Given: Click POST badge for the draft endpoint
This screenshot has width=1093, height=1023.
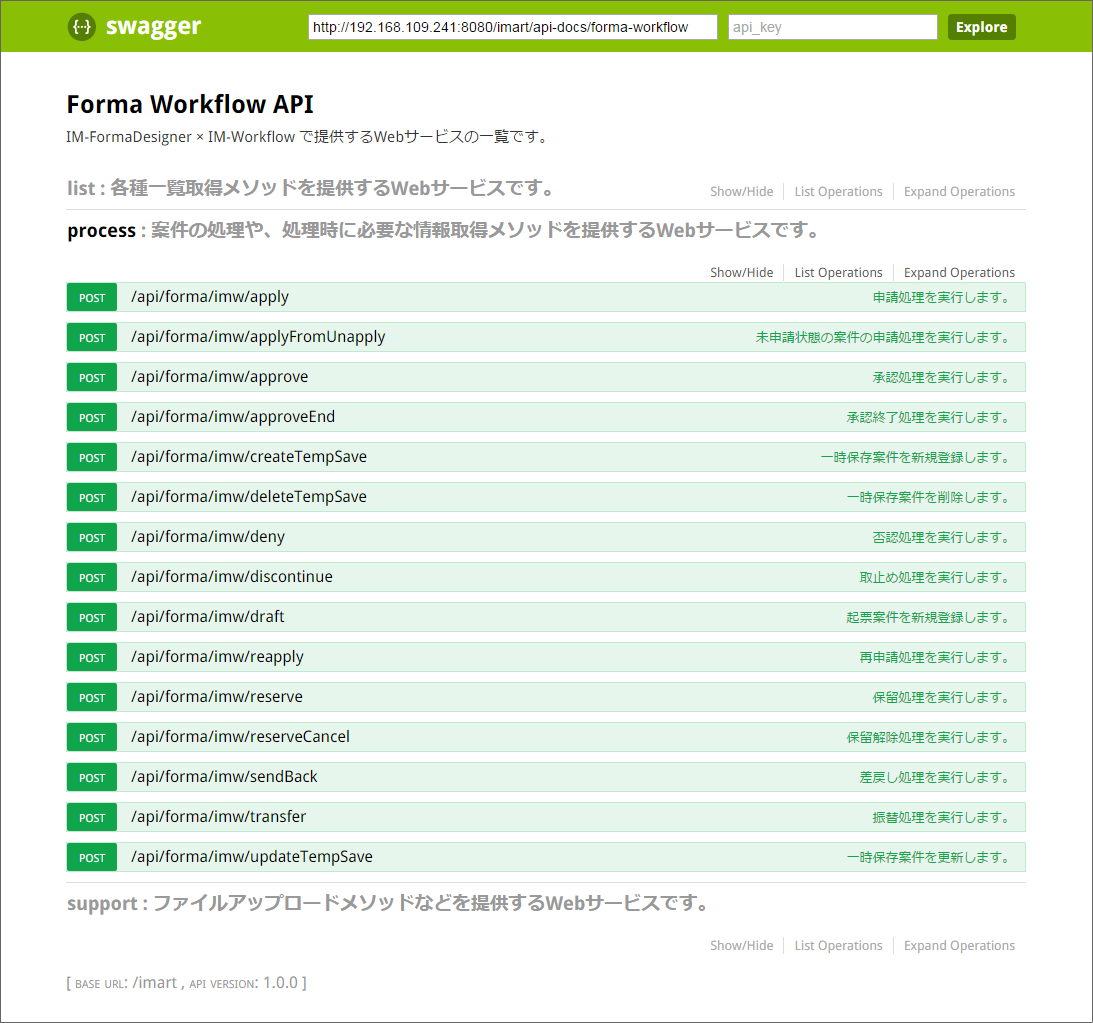Looking at the screenshot, I should [x=92, y=617].
